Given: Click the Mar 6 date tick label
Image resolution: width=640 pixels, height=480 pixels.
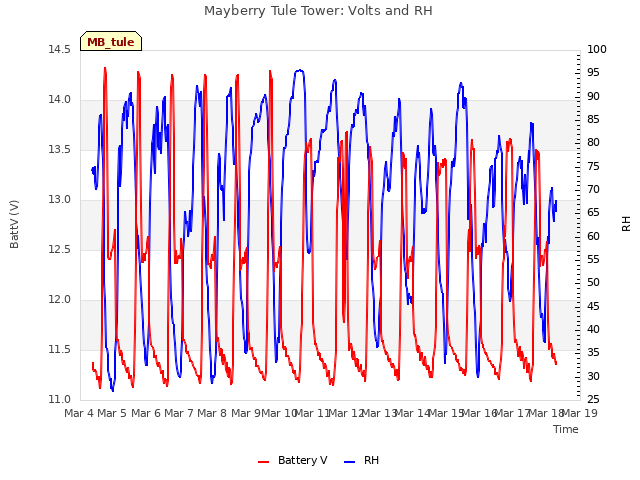Looking at the screenshot, I should pyautogui.click(x=146, y=413).
